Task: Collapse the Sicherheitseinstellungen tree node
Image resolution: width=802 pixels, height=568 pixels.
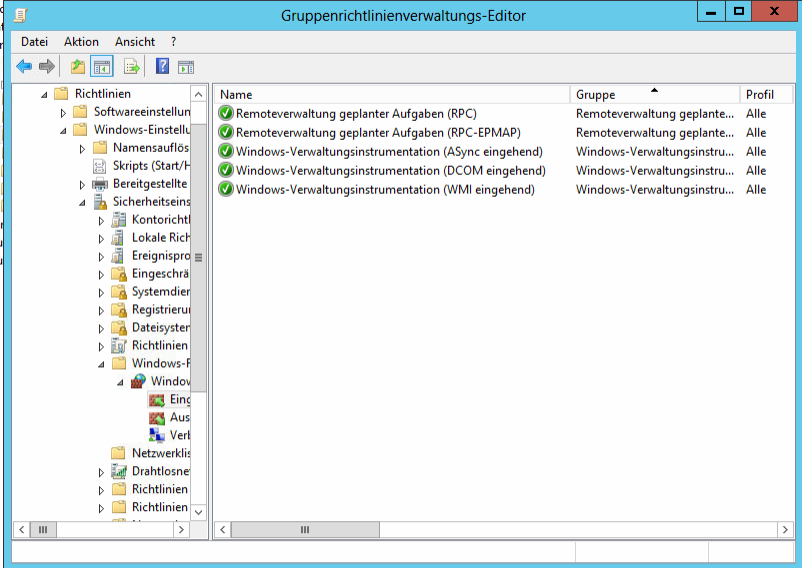Action: [x=83, y=202]
